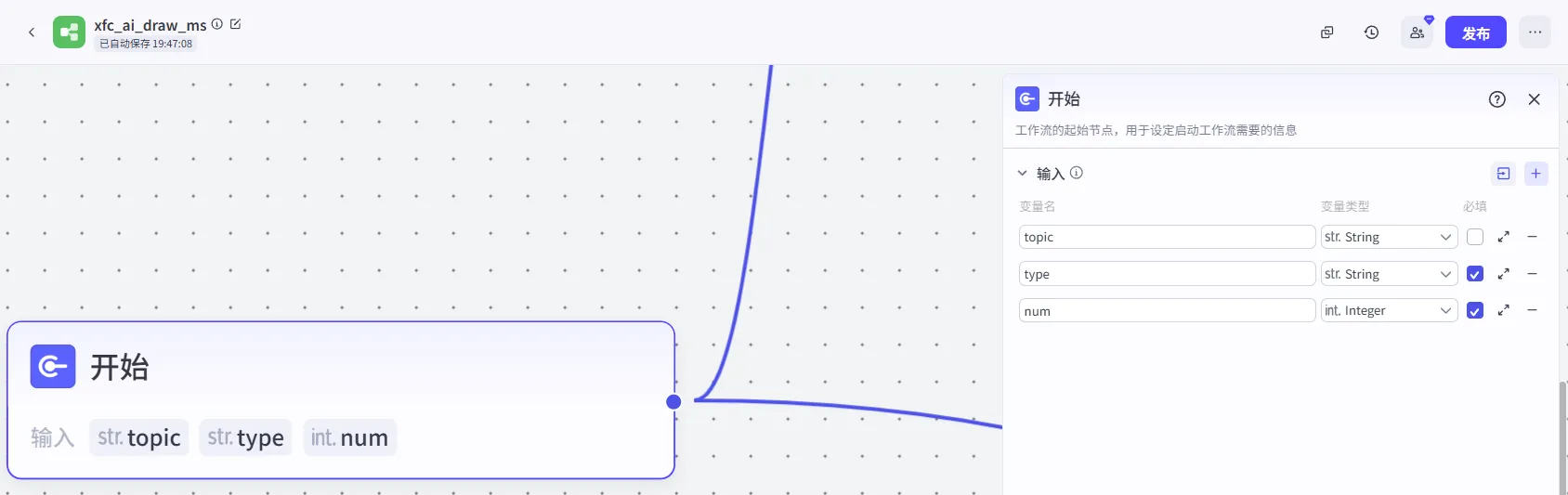The image size is (1568, 495).
Task: Click the plus icon to add an input variable
Action: (1535, 174)
